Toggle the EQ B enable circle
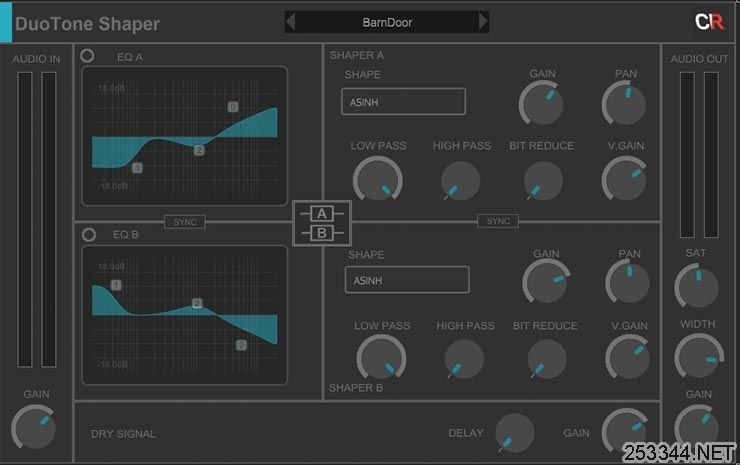This screenshot has height=465, width=740. click(x=88, y=235)
